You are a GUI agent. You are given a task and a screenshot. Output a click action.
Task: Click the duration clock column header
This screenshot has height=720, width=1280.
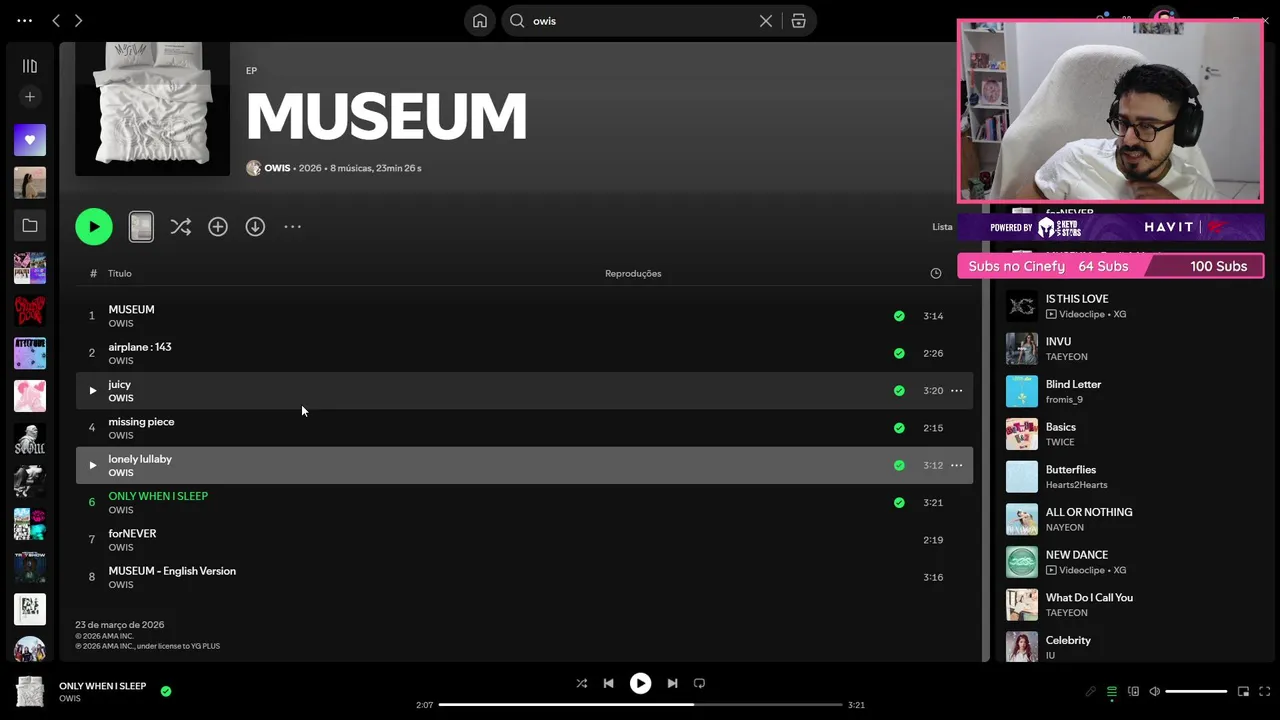click(936, 274)
